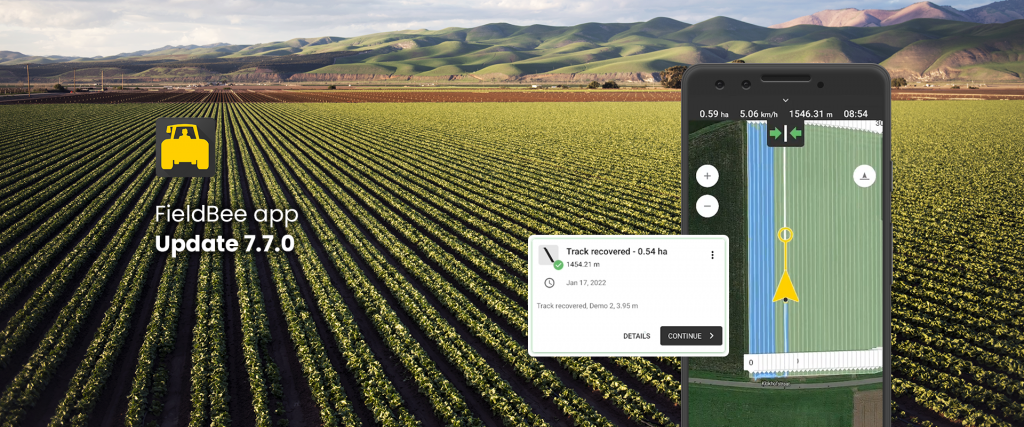
Task: Tap the 08:54 time readout
Action: (856, 114)
